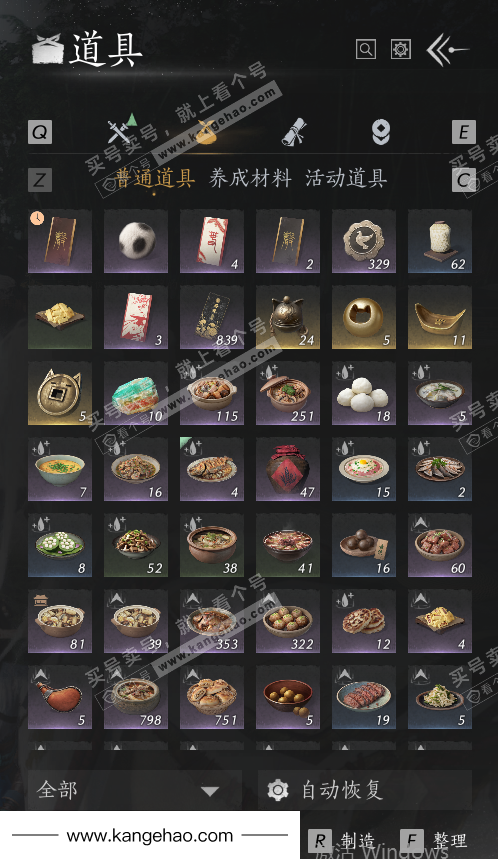Select the steamed buns item with 18
This screenshot has height=859, width=498.
pos(364,393)
